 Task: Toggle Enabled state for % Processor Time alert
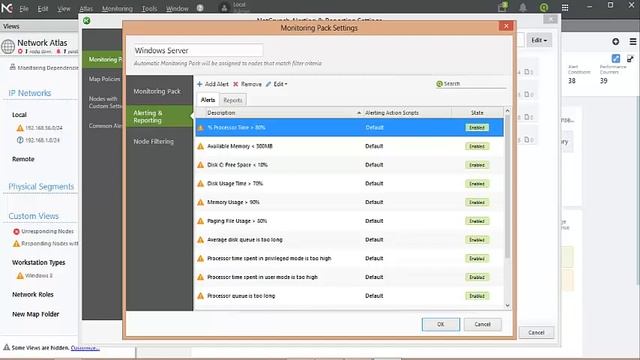click(x=477, y=128)
